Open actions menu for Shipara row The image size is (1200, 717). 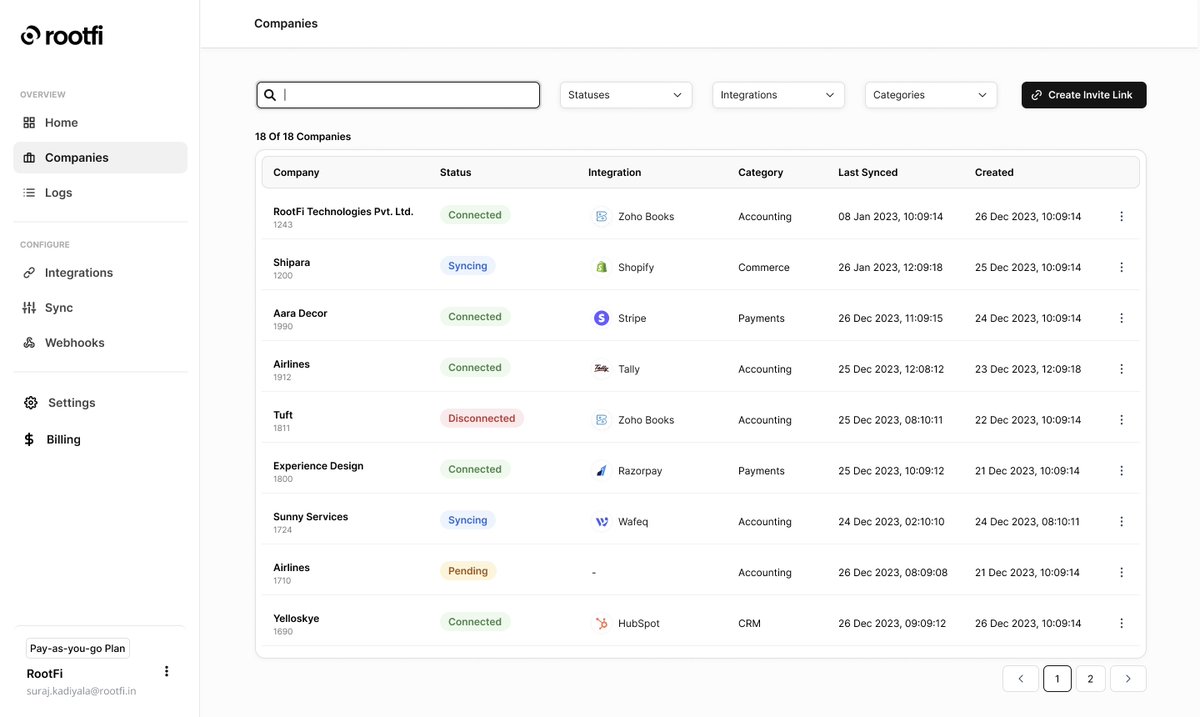(x=1121, y=267)
